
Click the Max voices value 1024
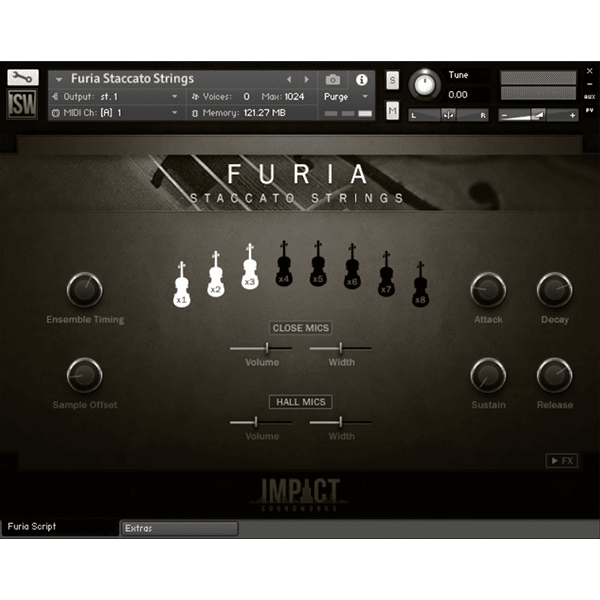point(294,97)
